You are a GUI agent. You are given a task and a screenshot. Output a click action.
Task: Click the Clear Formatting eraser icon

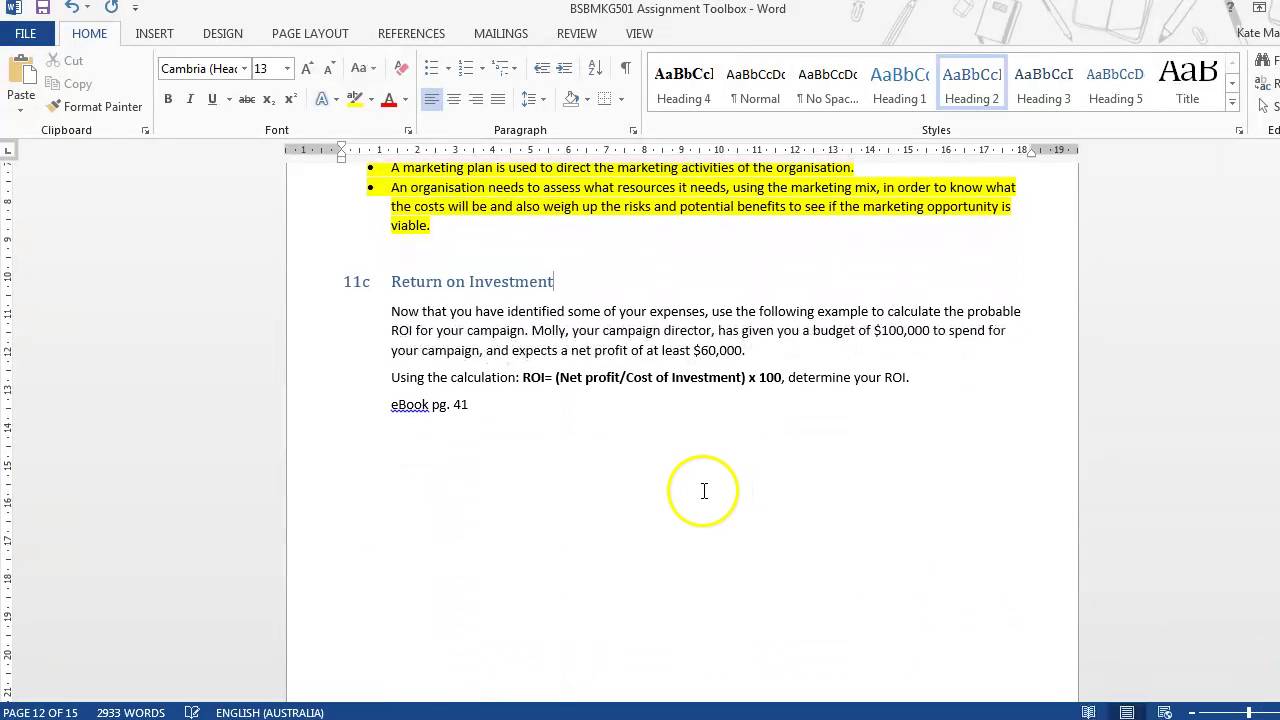coord(401,69)
